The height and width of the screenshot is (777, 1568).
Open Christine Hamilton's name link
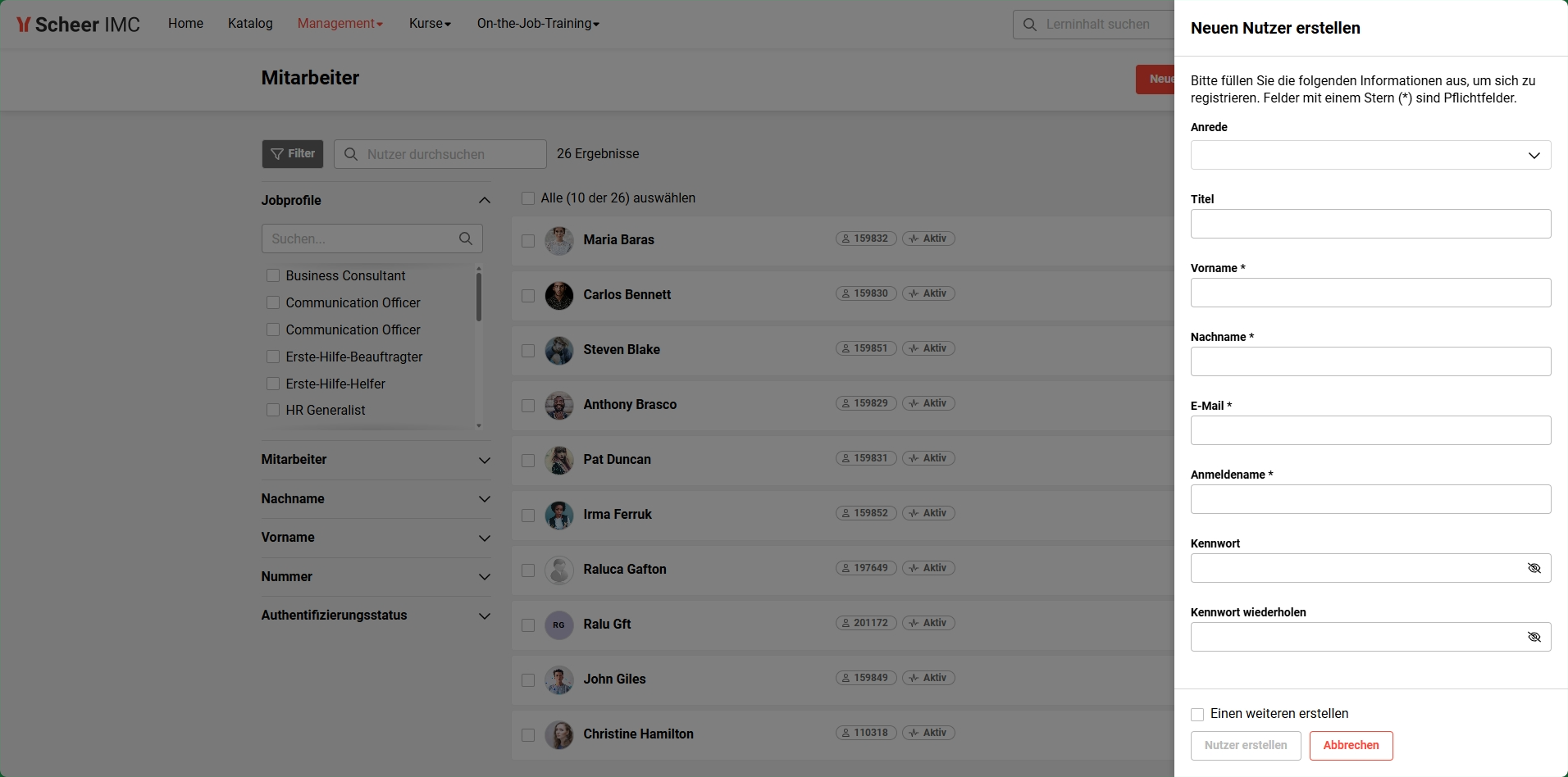[x=638, y=734]
